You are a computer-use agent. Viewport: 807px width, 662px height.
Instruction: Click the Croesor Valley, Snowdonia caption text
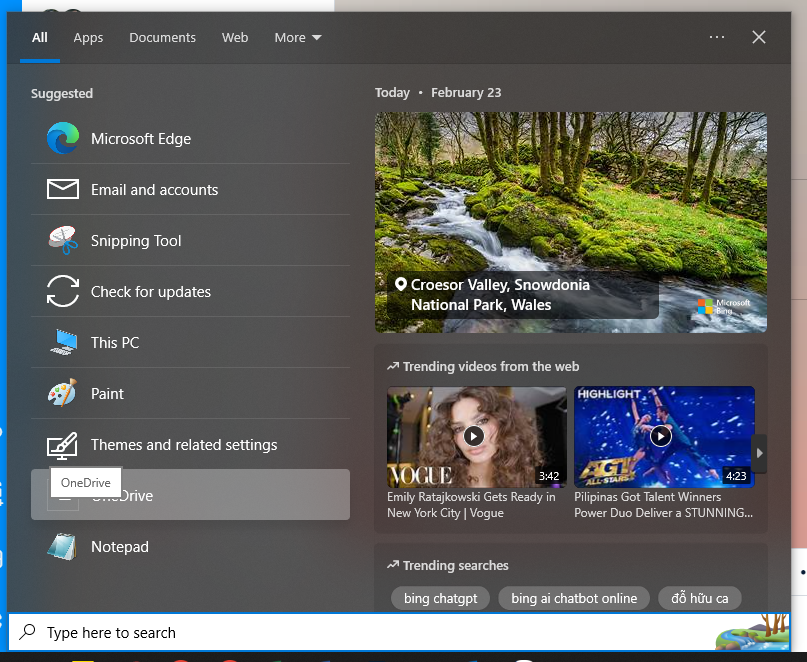click(500, 294)
